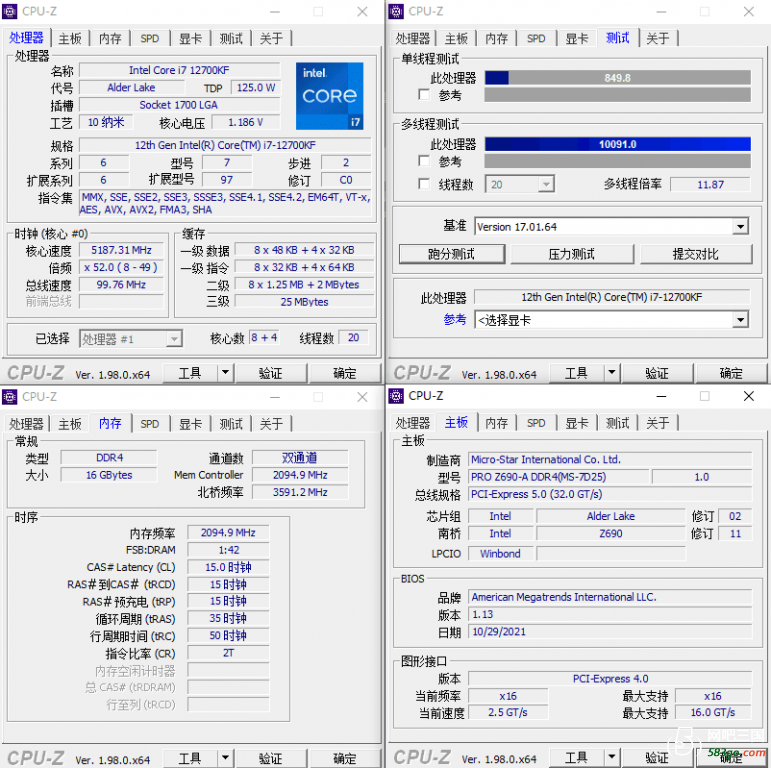Image resolution: width=771 pixels, height=768 pixels.
Task: Close the mainboard CPU-Z window
Action: (748, 396)
